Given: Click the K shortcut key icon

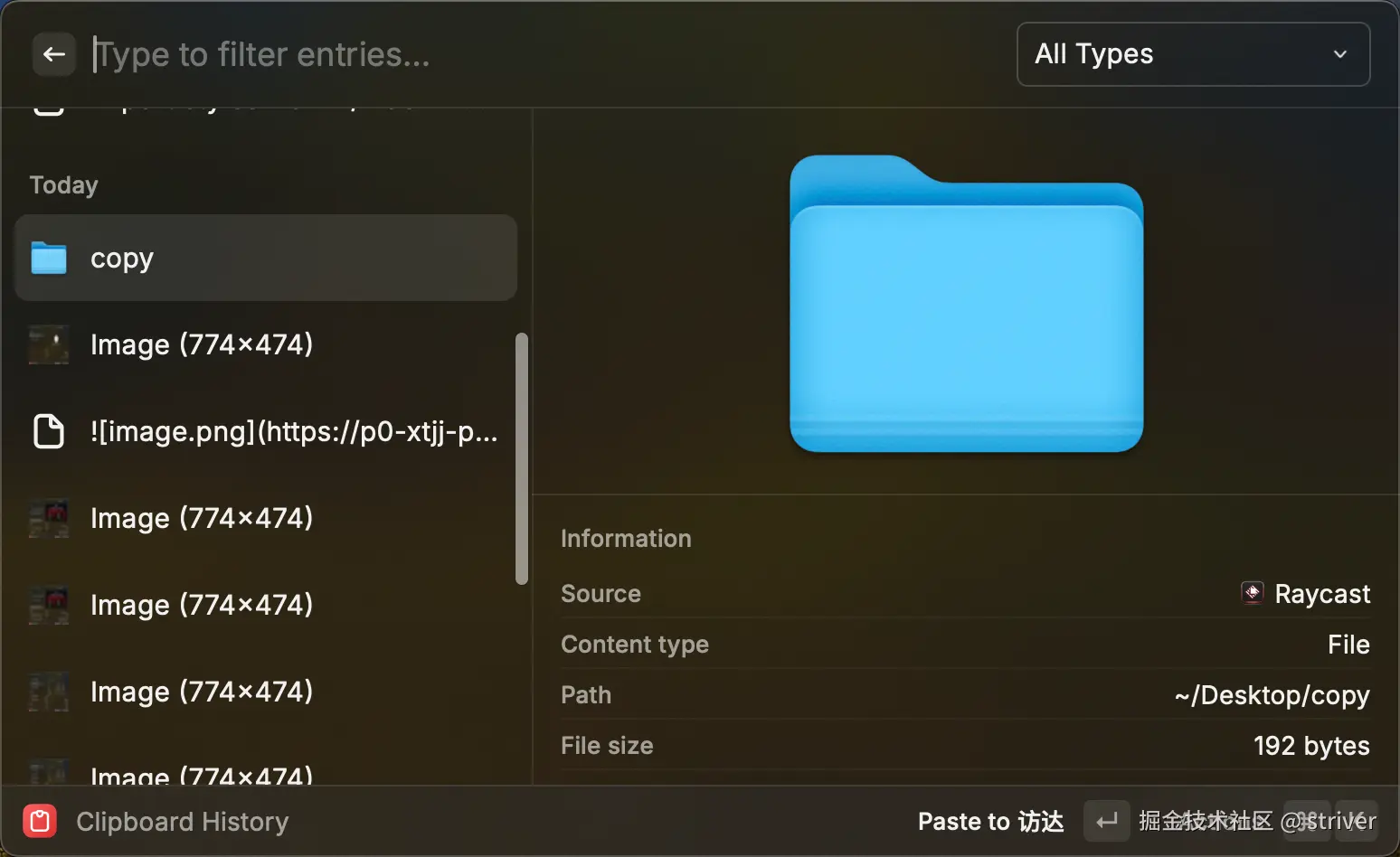Looking at the screenshot, I should (x=1357, y=821).
